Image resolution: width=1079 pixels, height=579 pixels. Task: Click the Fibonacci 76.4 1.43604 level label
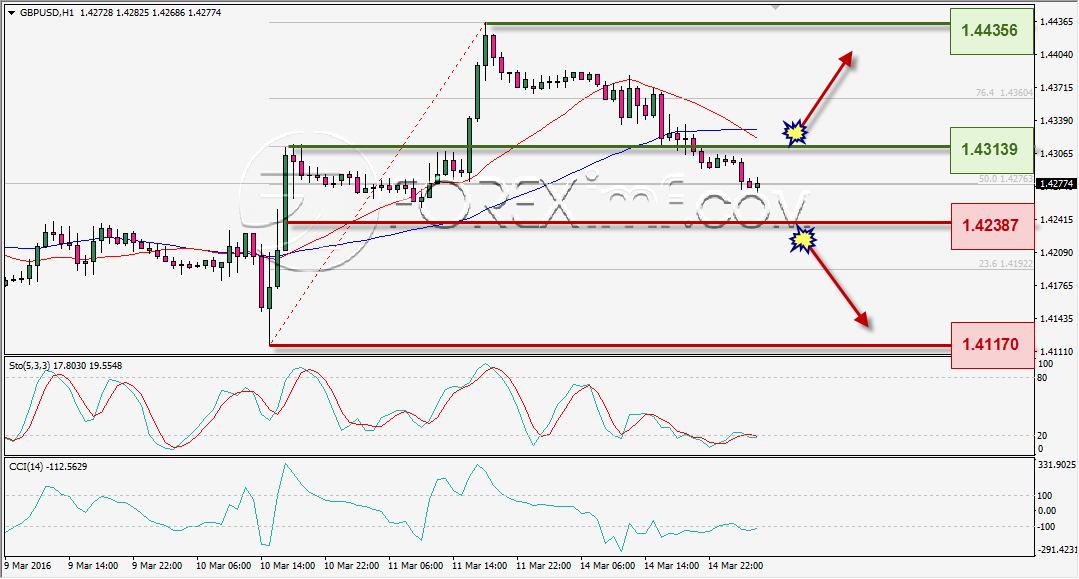pos(1004,93)
